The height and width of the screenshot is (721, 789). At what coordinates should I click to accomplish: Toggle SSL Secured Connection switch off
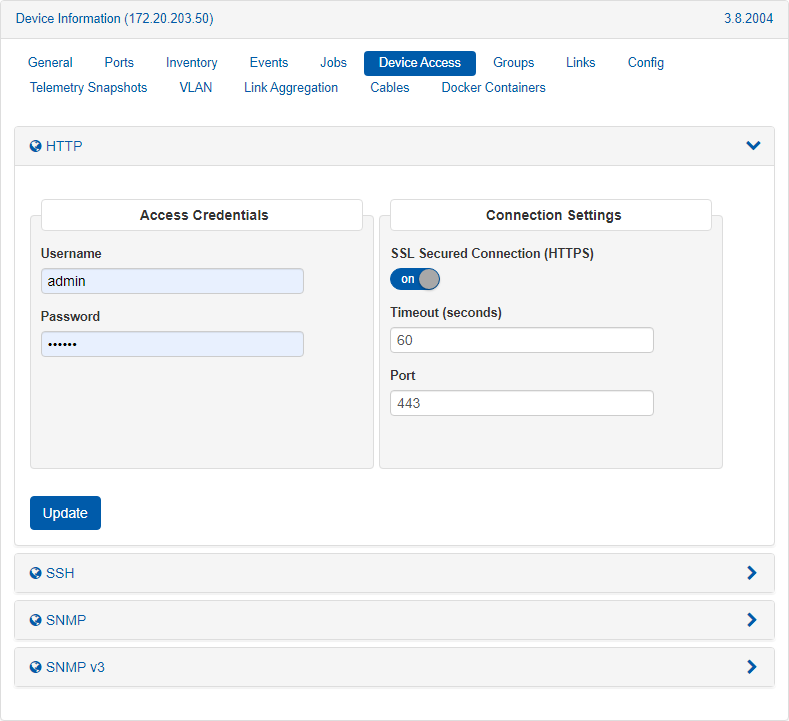tap(415, 279)
